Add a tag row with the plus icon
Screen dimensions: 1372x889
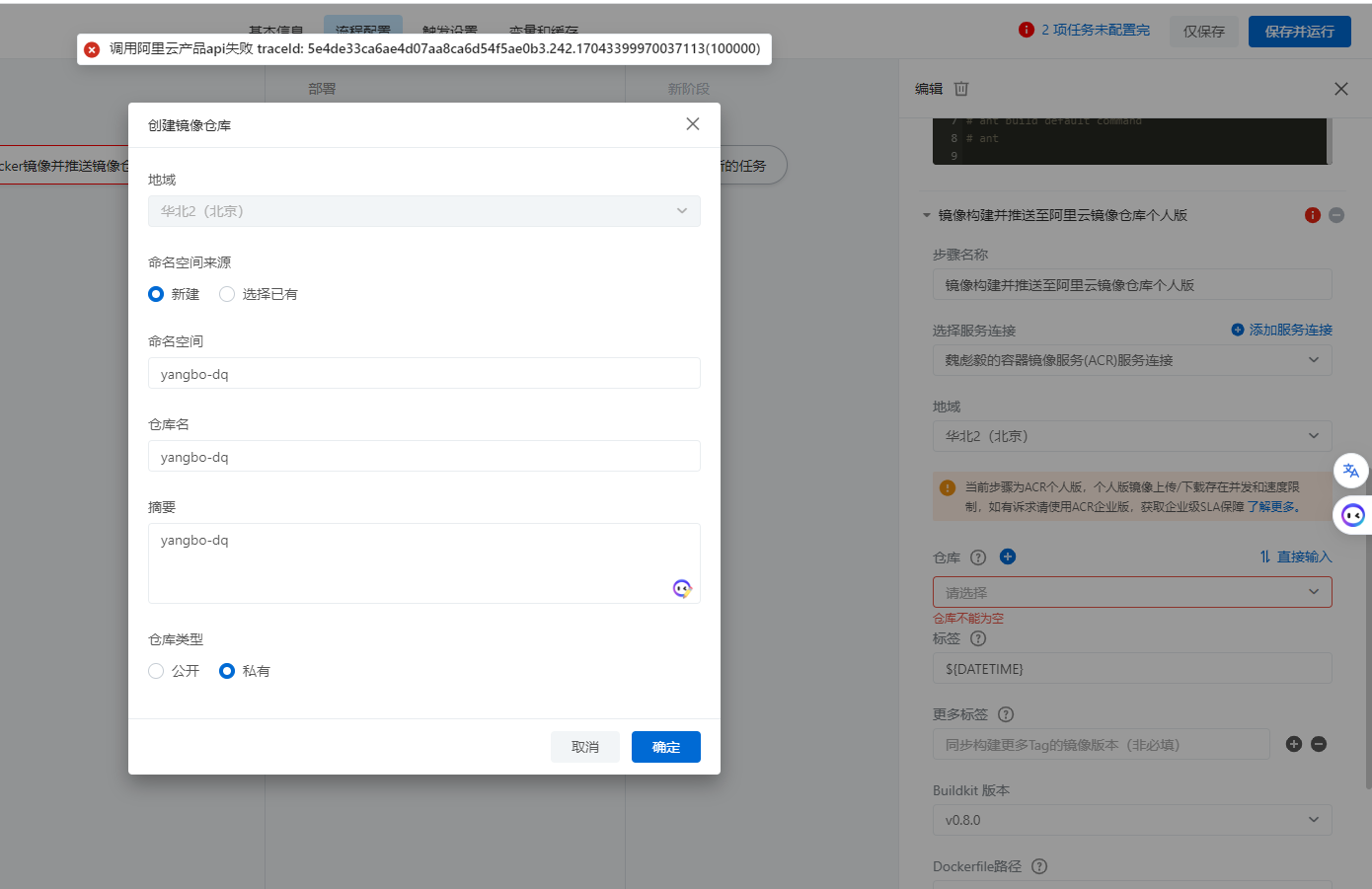coord(1294,744)
